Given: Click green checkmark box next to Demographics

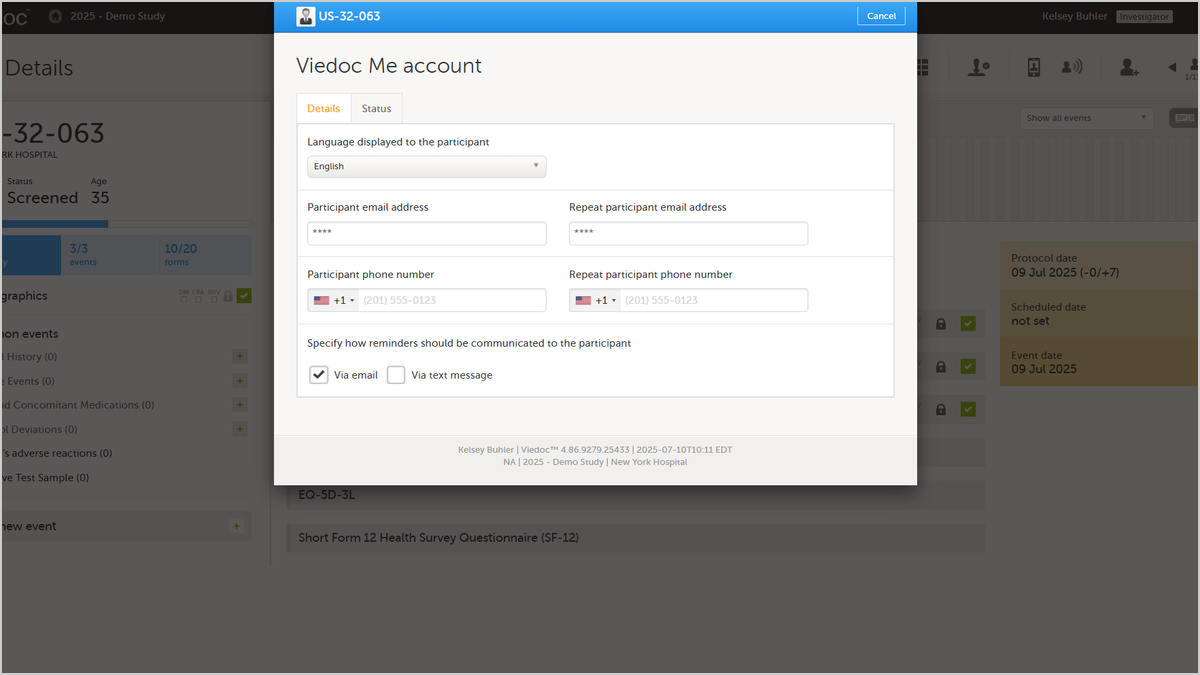Looking at the screenshot, I should pyautogui.click(x=244, y=296).
